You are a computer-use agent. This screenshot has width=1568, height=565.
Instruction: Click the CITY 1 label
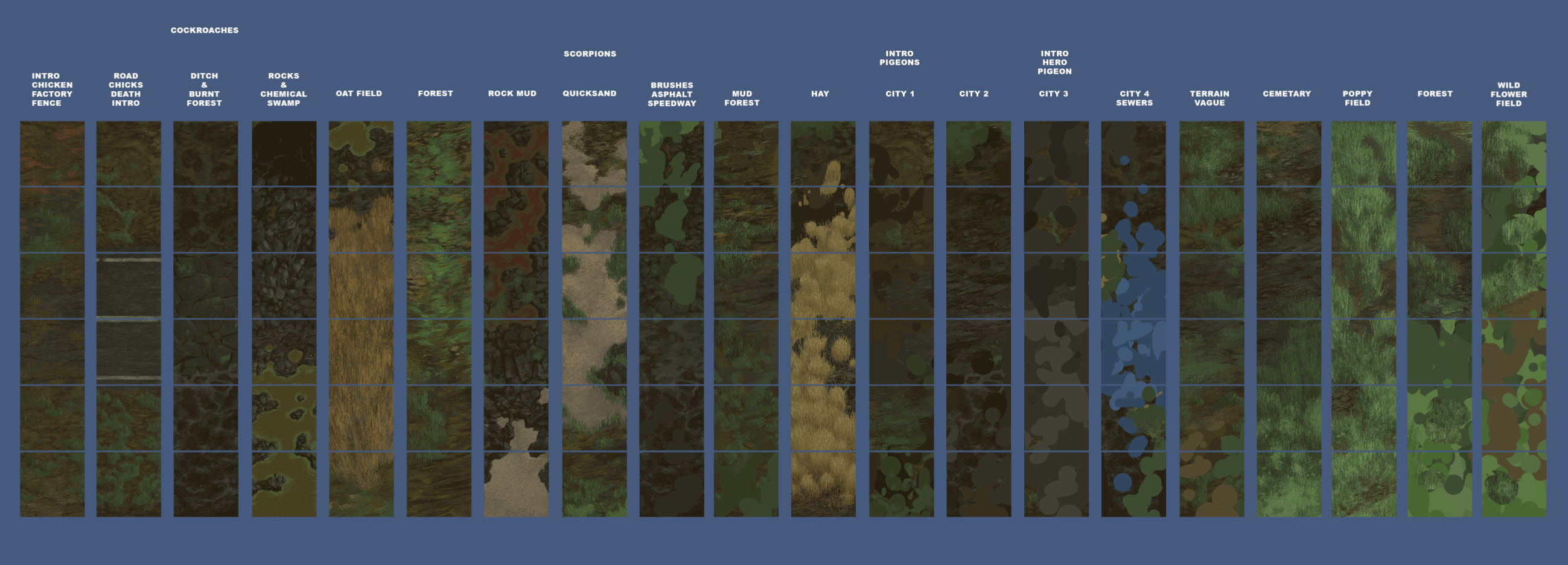pos(900,94)
